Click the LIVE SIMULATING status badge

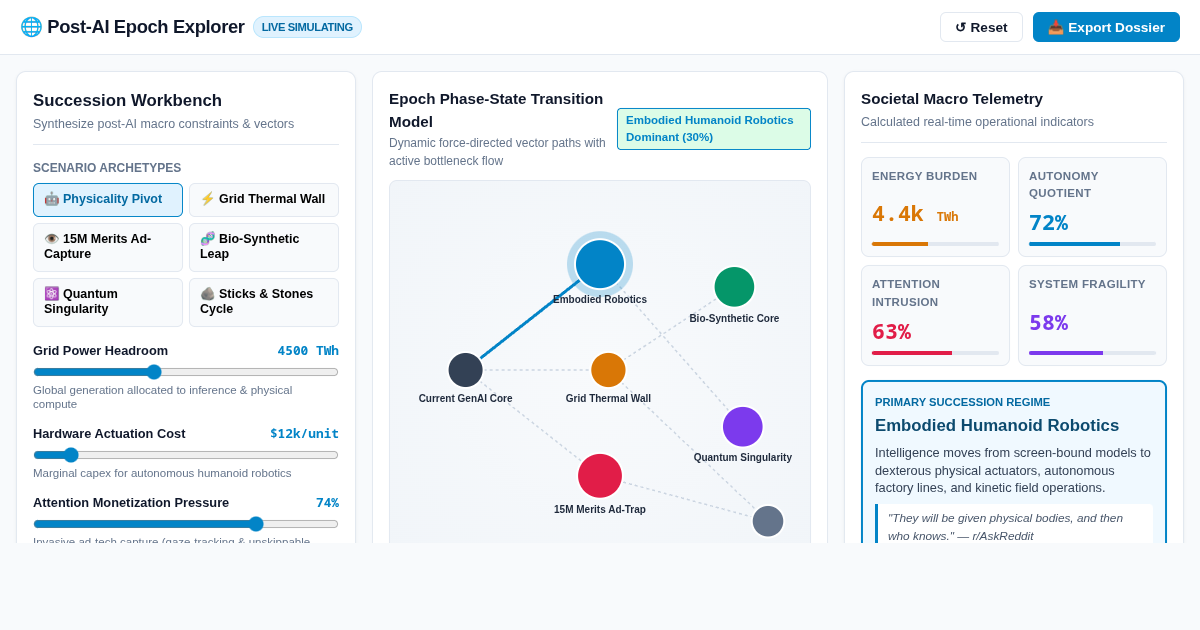(x=307, y=27)
